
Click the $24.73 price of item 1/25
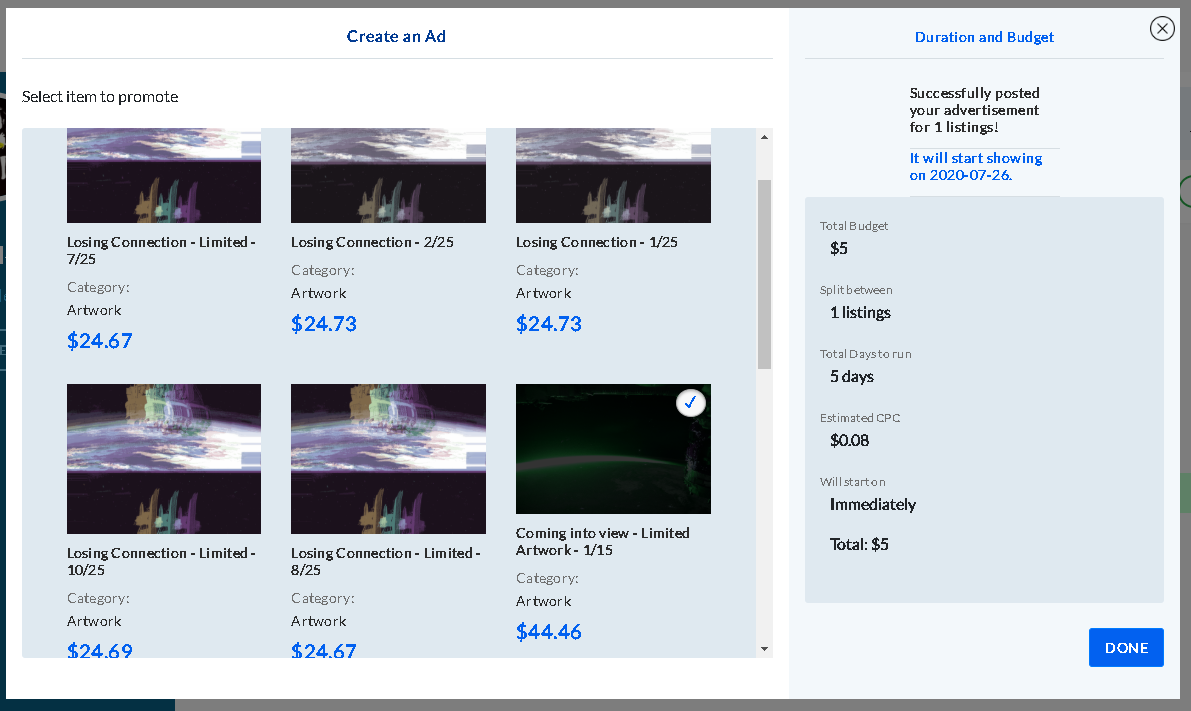click(x=548, y=324)
